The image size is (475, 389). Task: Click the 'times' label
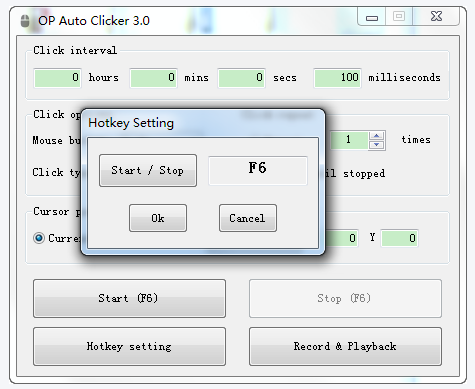point(416,140)
